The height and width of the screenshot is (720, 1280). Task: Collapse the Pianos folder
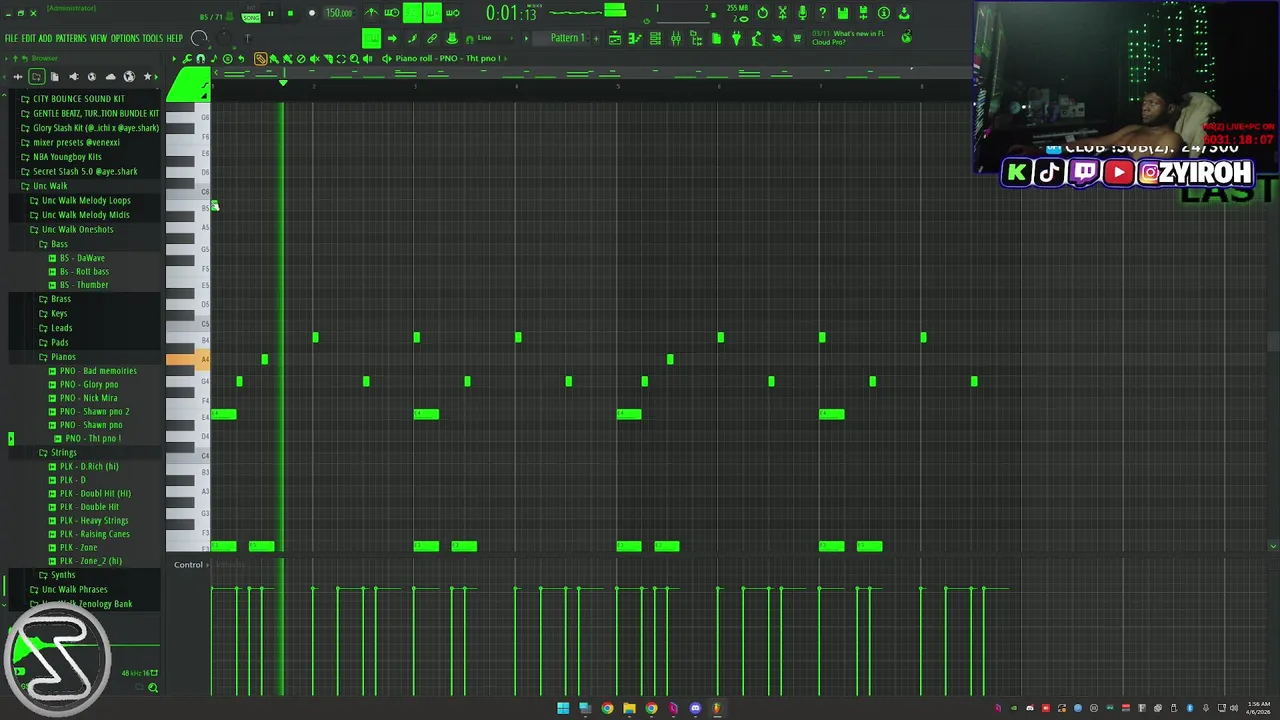coord(63,357)
